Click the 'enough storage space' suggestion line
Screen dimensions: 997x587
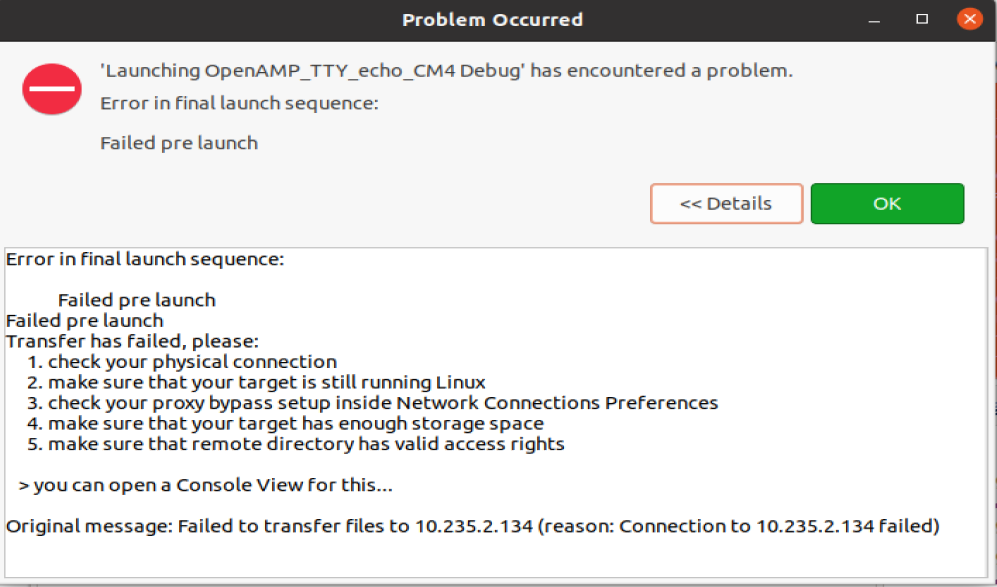click(x=285, y=424)
